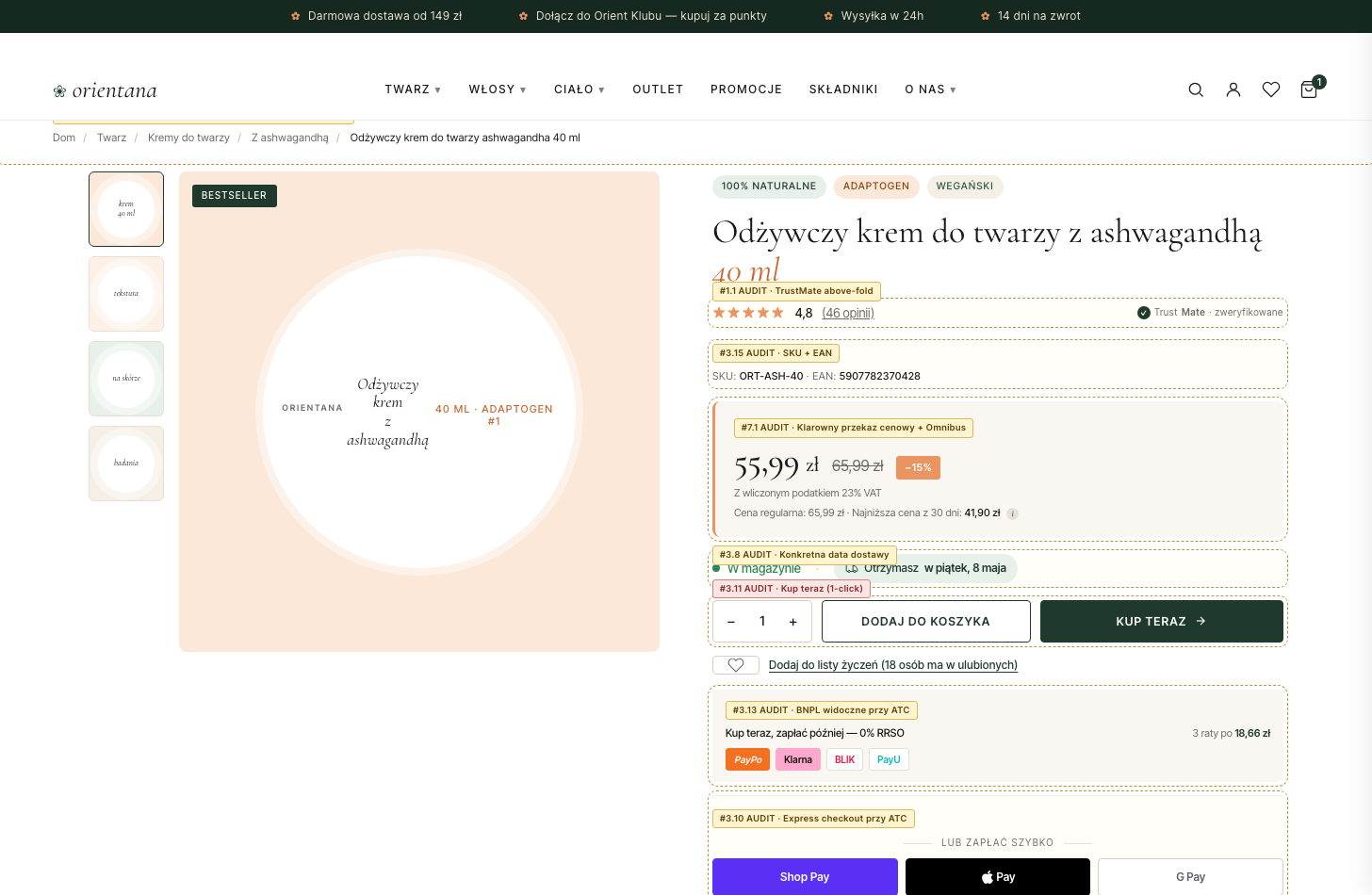
Task: Click the 100% NATURALNE tag
Action: pos(769,187)
